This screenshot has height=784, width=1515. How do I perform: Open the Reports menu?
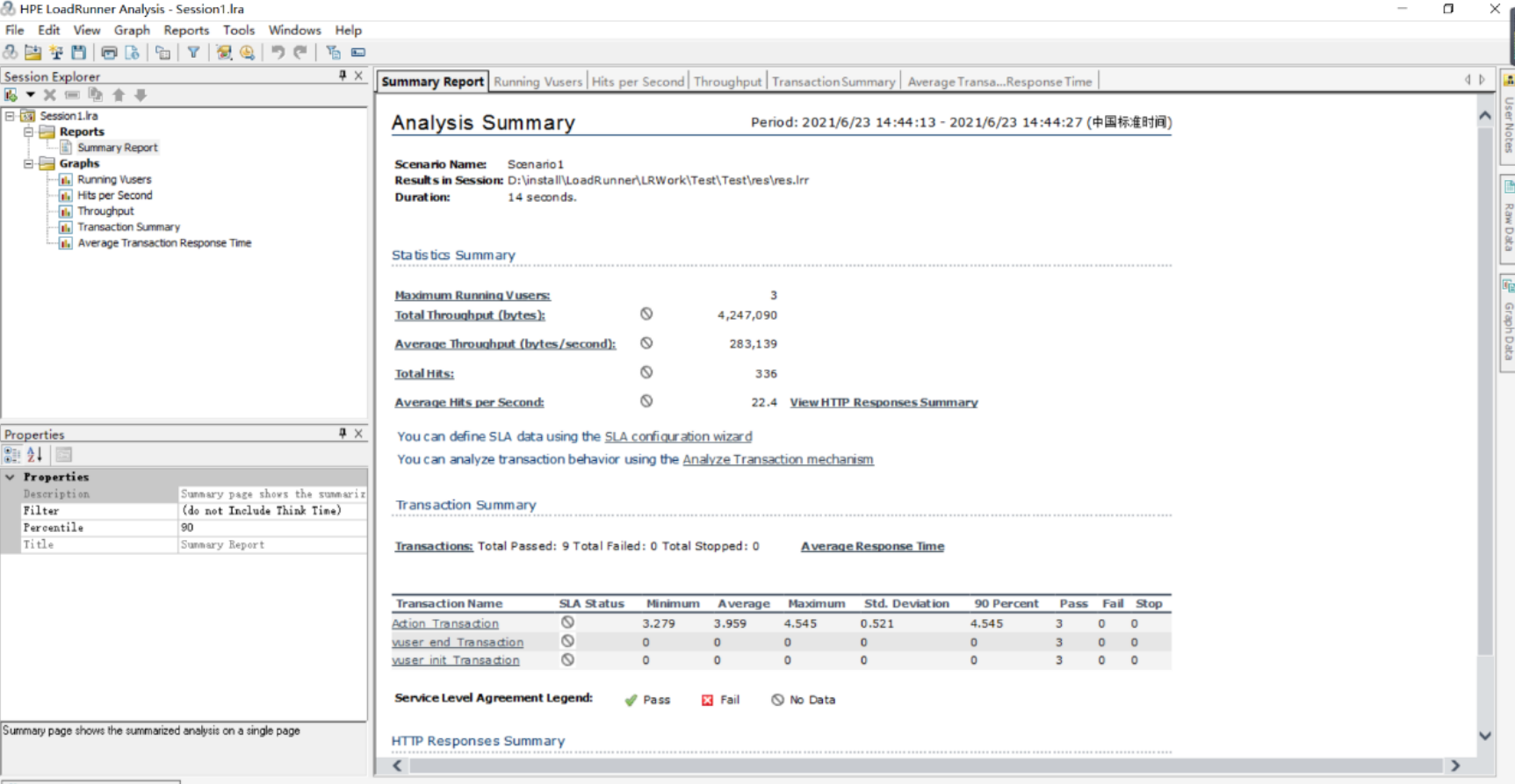click(186, 30)
